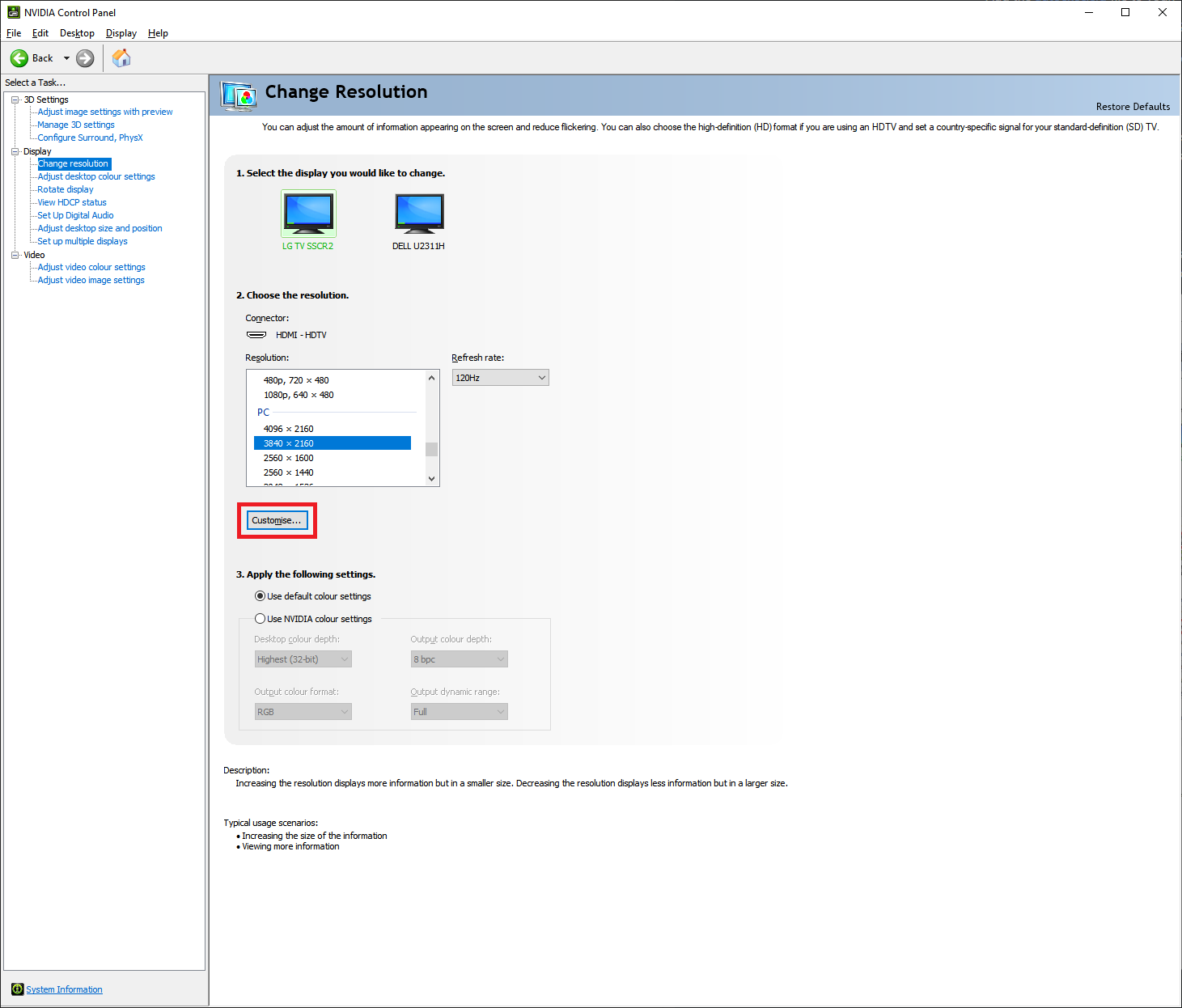Image resolution: width=1182 pixels, height=1008 pixels.
Task: Click the resolution list scrollbar thumb
Action: pos(431,449)
